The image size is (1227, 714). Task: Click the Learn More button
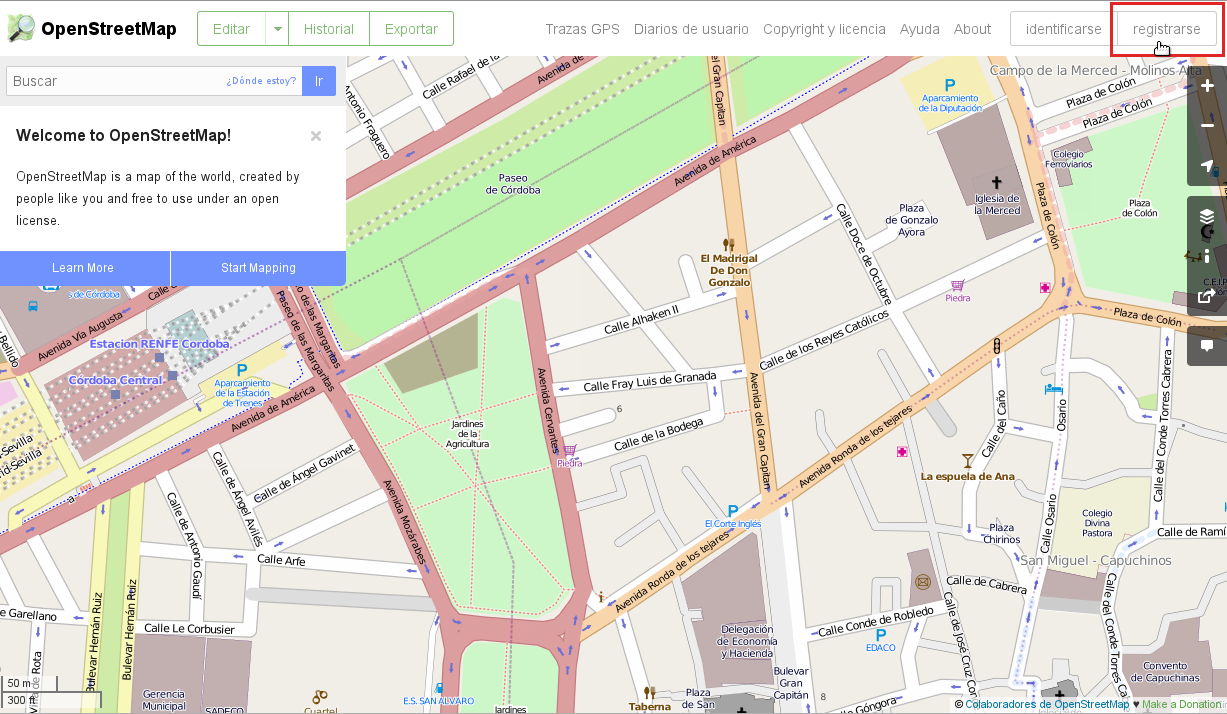83,268
